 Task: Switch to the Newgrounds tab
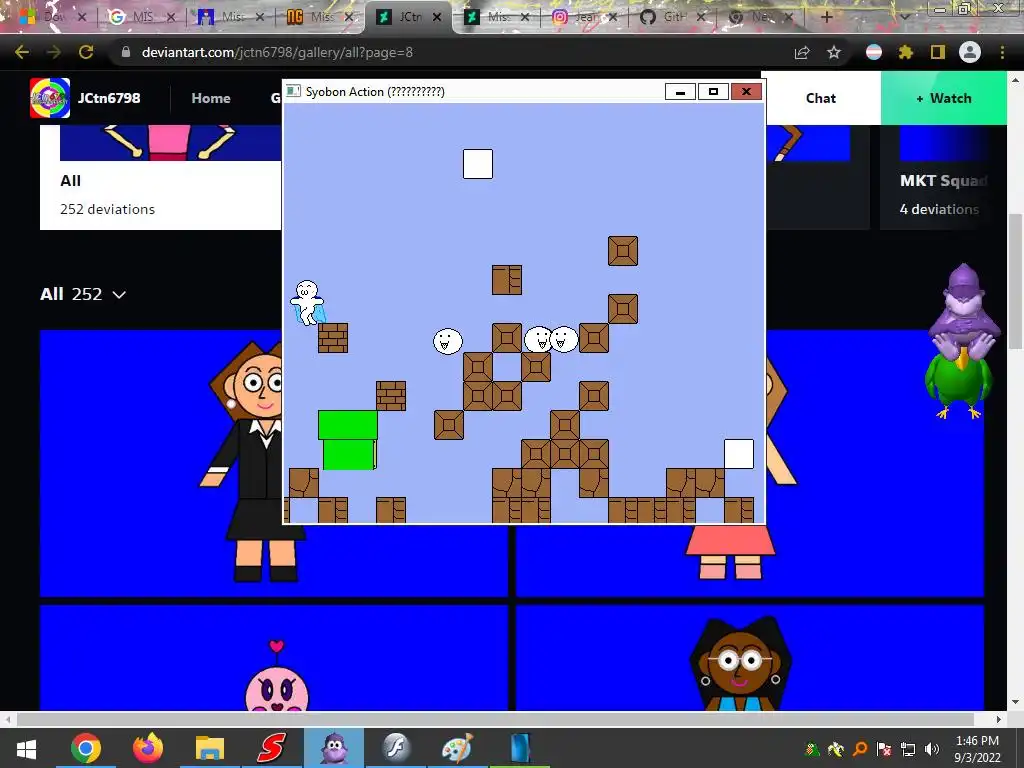pos(321,17)
